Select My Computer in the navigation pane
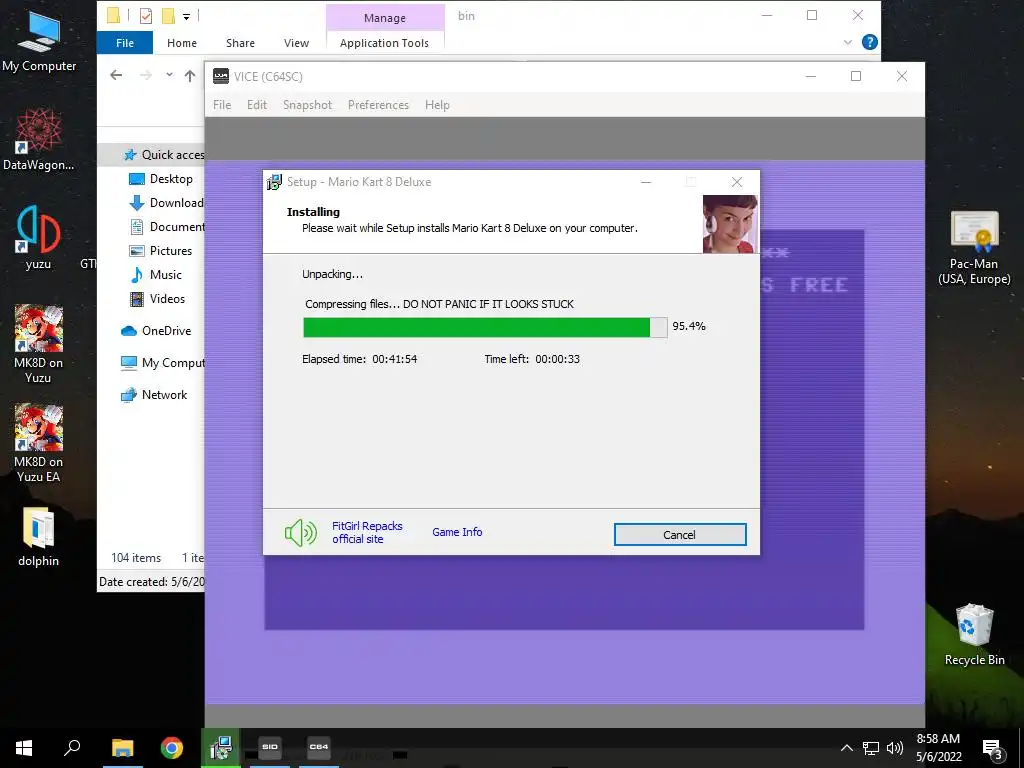The width and height of the screenshot is (1024, 768). [163, 362]
